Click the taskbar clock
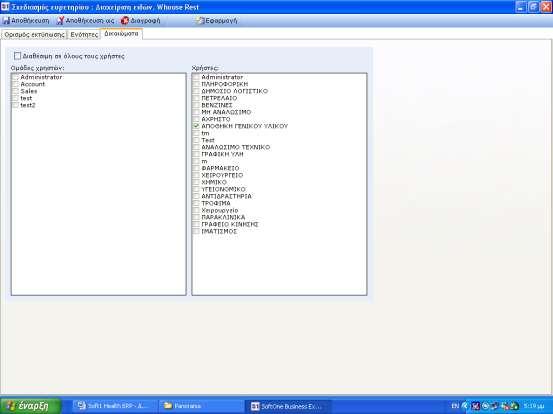 [534, 406]
